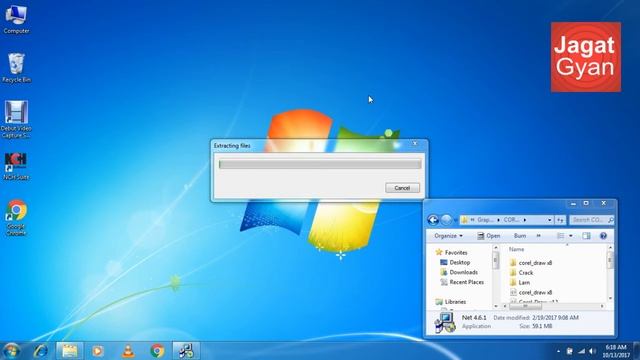Launch Internet Explorer from taskbar

click(x=41, y=351)
